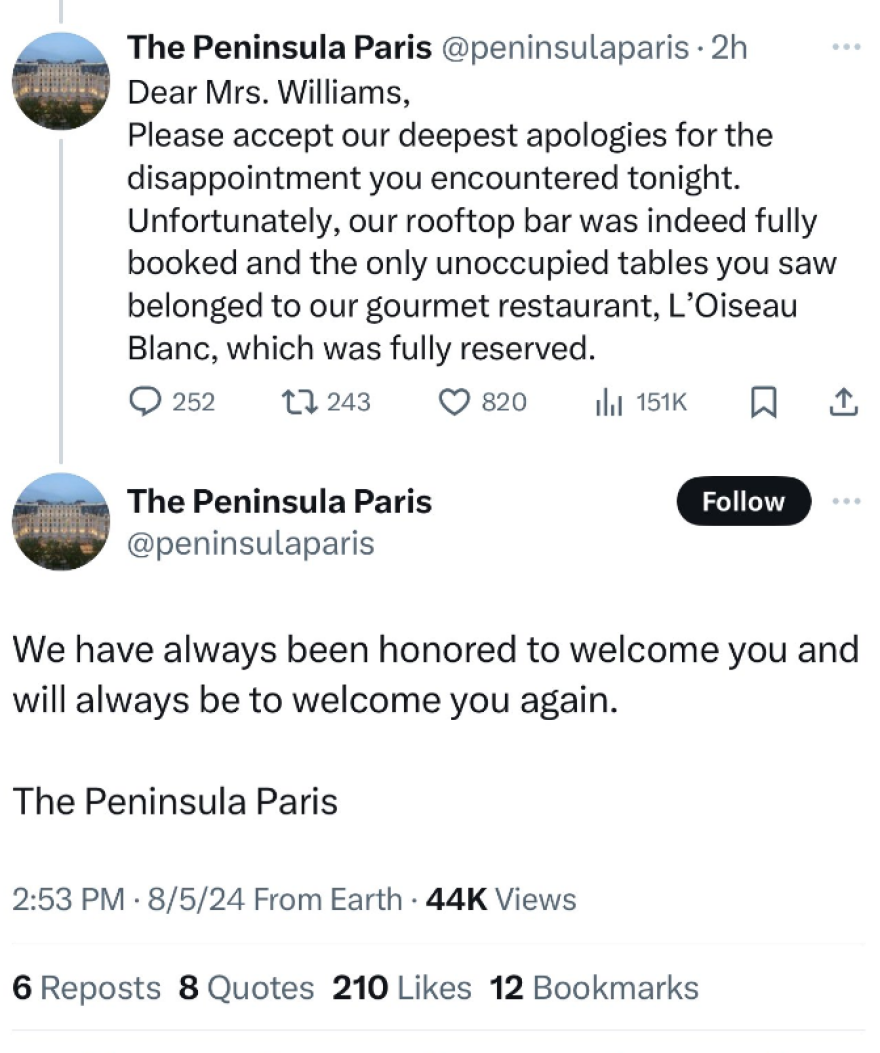
Task: Open the 2h timestamp on first tweet
Action: [728, 47]
